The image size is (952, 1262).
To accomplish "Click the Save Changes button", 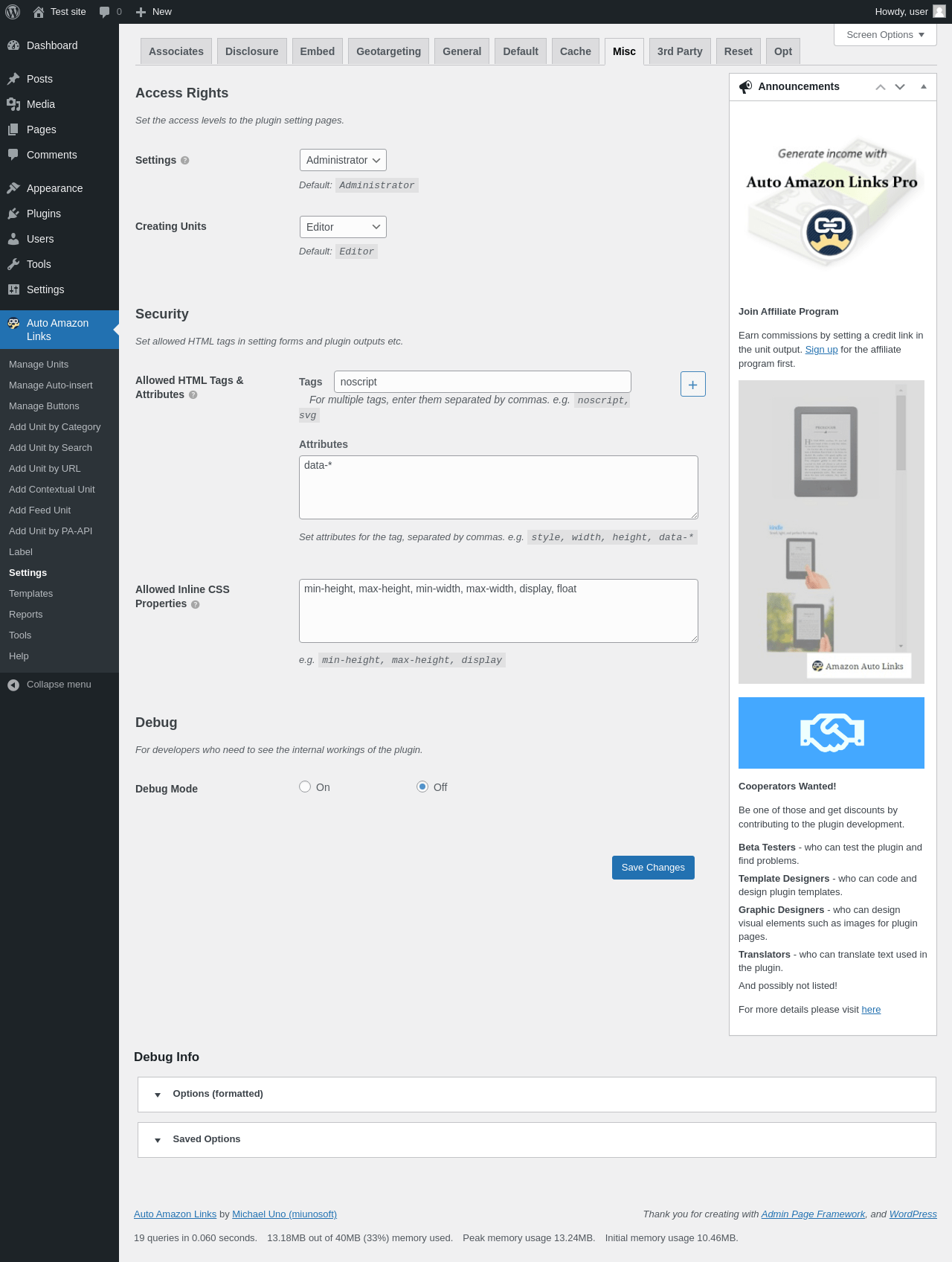I will coord(653,868).
